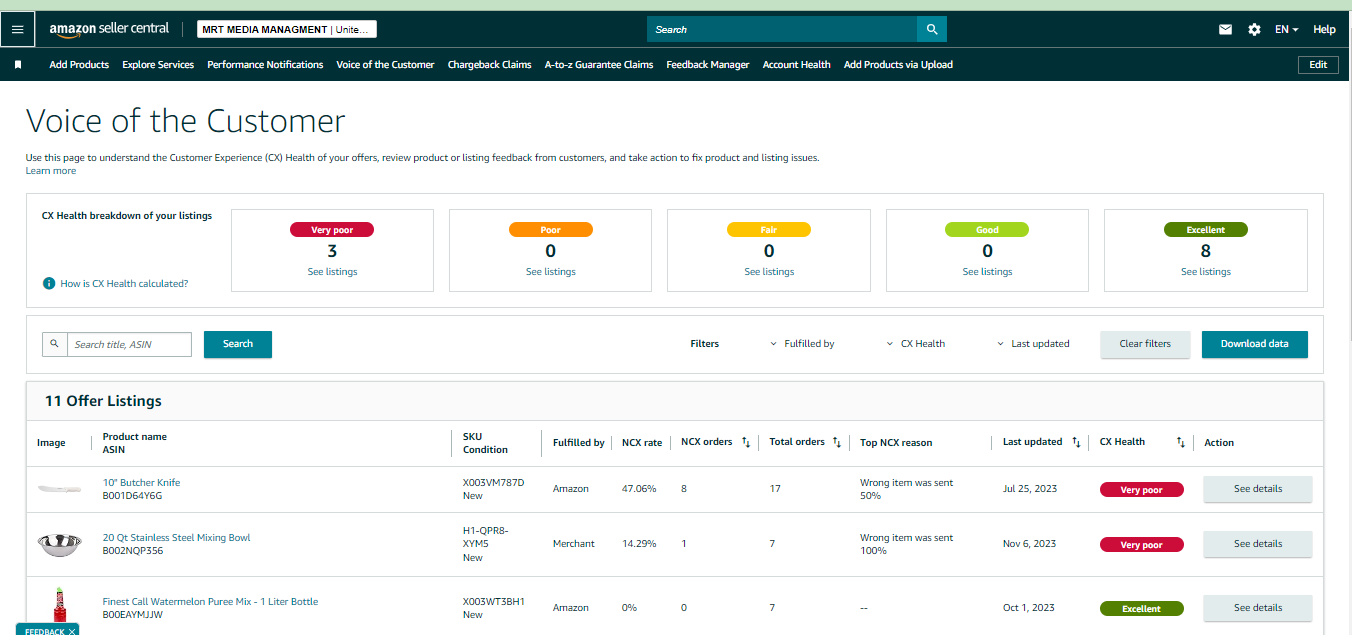The height and width of the screenshot is (635, 1352).
Task: Sort by Last updated column arrows
Action: coord(1076,442)
